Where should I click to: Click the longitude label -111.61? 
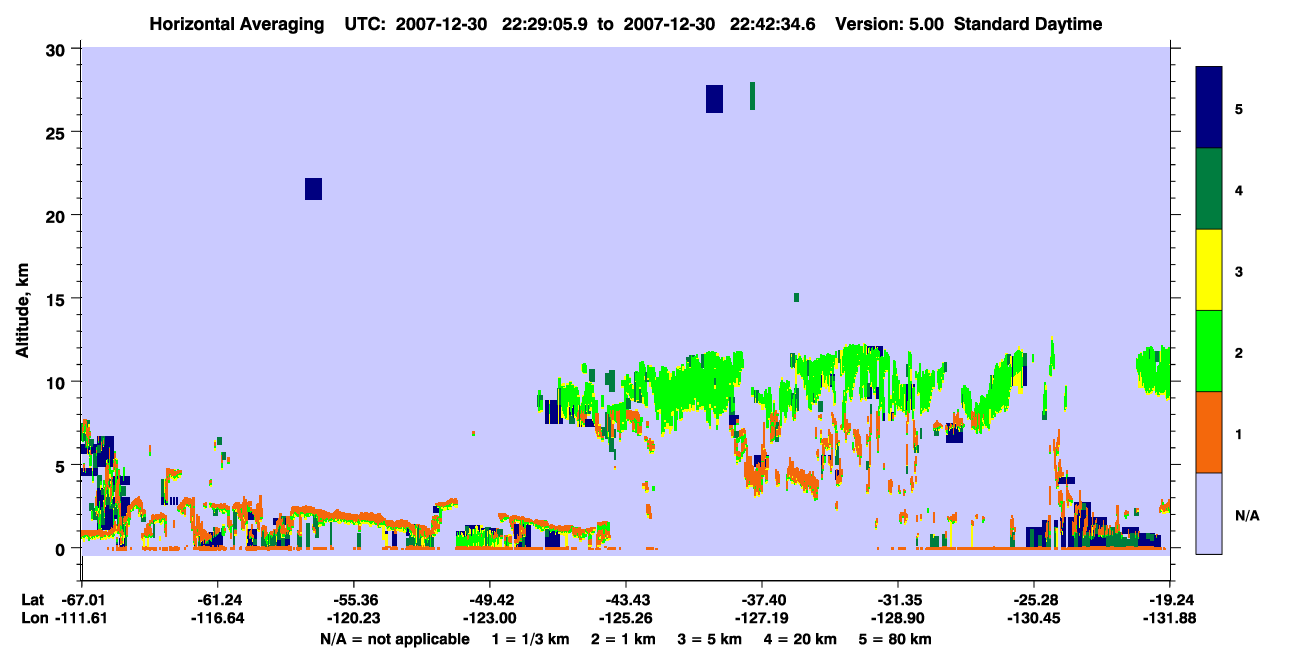pos(81,619)
